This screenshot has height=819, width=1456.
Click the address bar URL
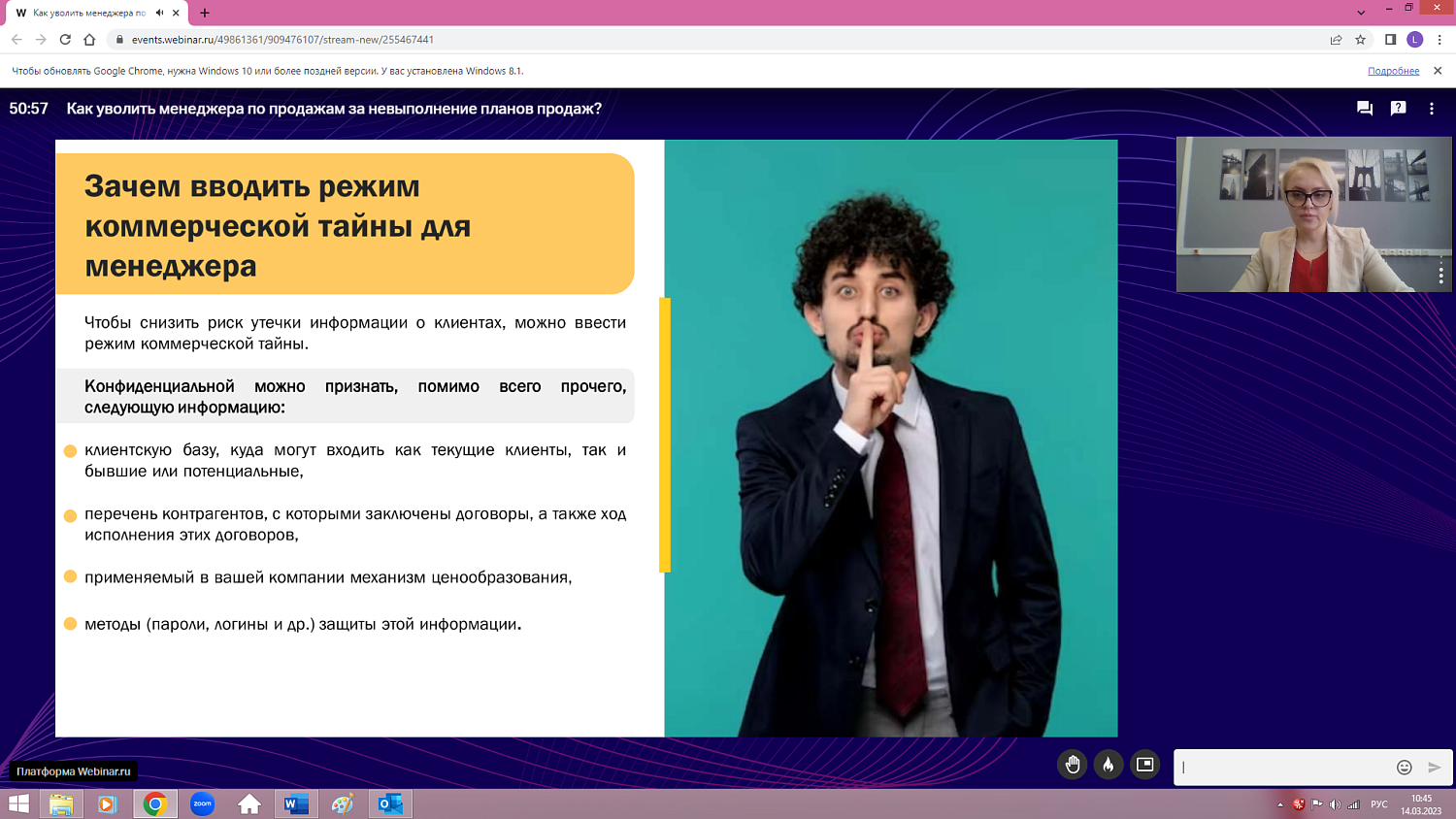[x=282, y=40]
